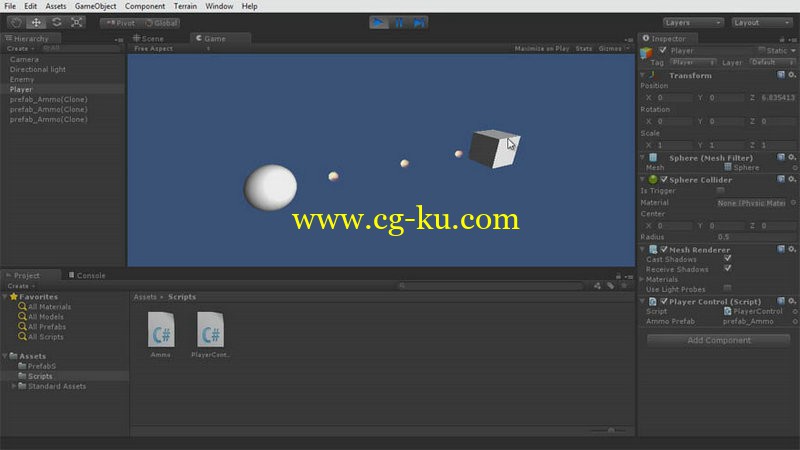800x450 pixels.
Task: Toggle the Static checkbox
Action: [x=762, y=50]
